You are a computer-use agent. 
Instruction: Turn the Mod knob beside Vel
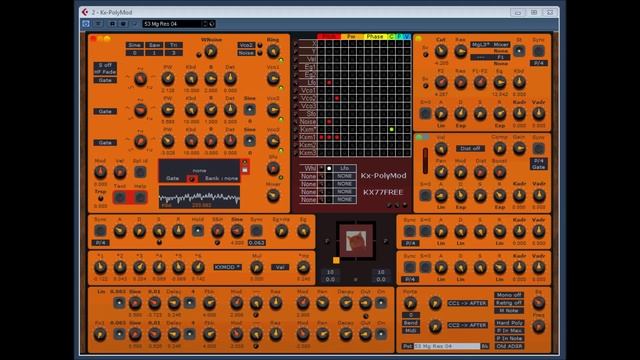pos(100,172)
